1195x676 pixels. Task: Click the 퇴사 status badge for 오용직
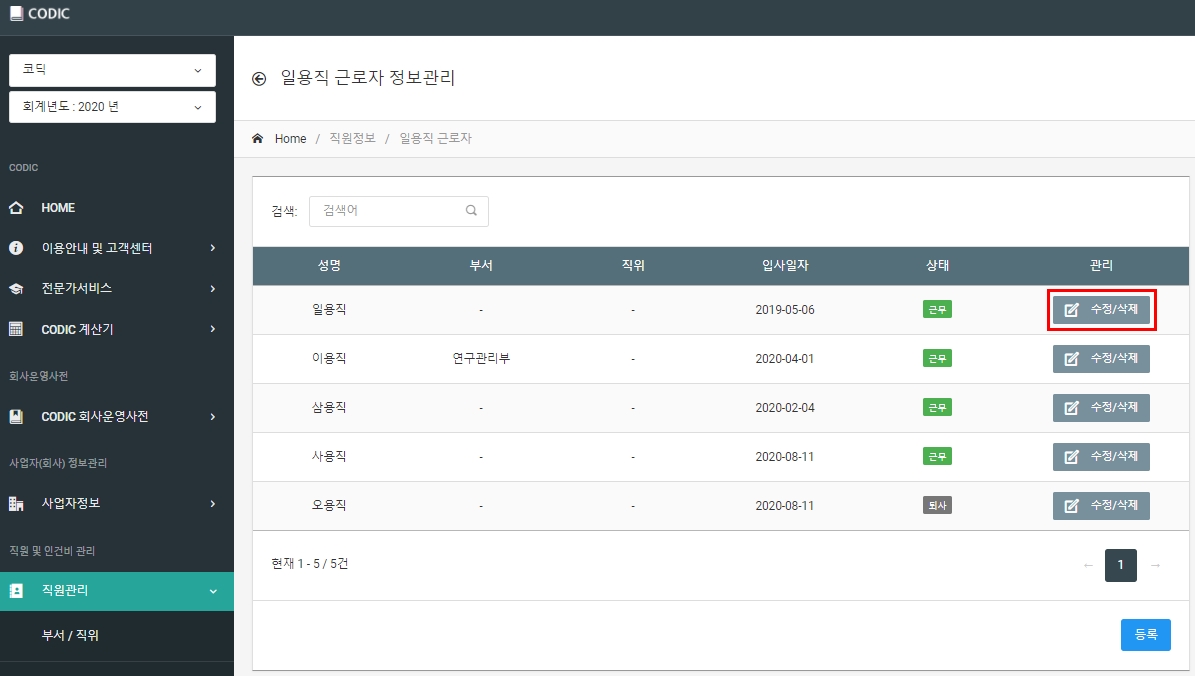tap(937, 505)
